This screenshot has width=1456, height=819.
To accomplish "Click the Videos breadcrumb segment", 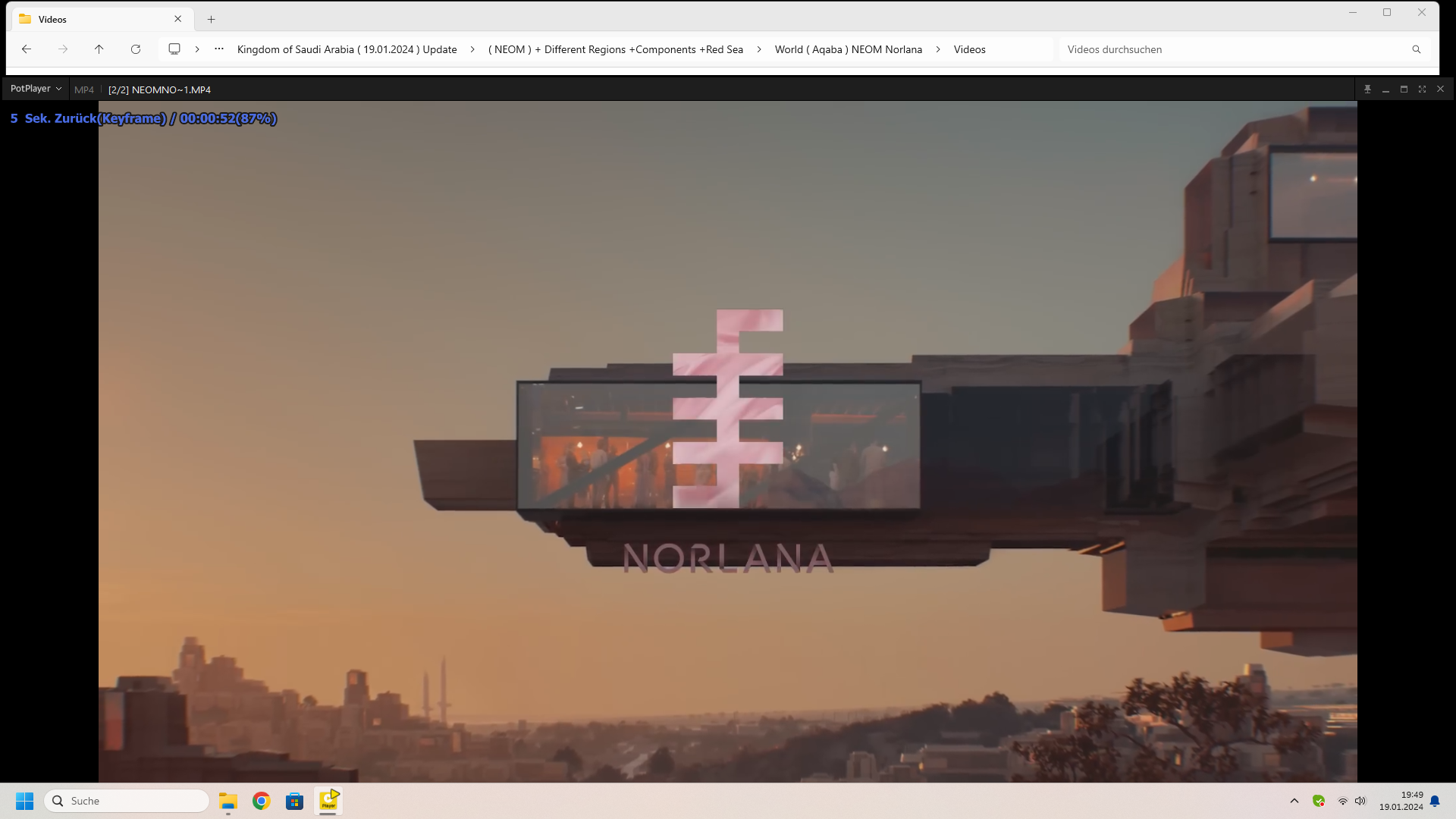I will click(970, 49).
